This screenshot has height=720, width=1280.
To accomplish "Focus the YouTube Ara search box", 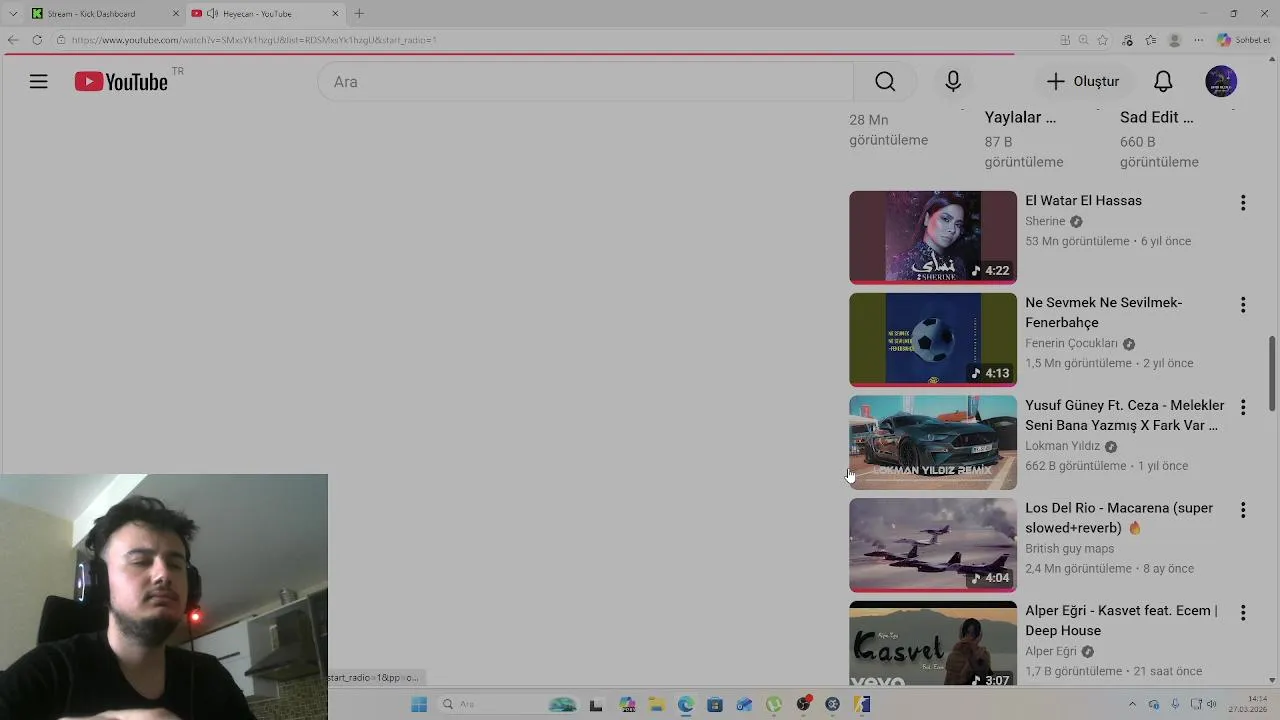I will point(586,82).
